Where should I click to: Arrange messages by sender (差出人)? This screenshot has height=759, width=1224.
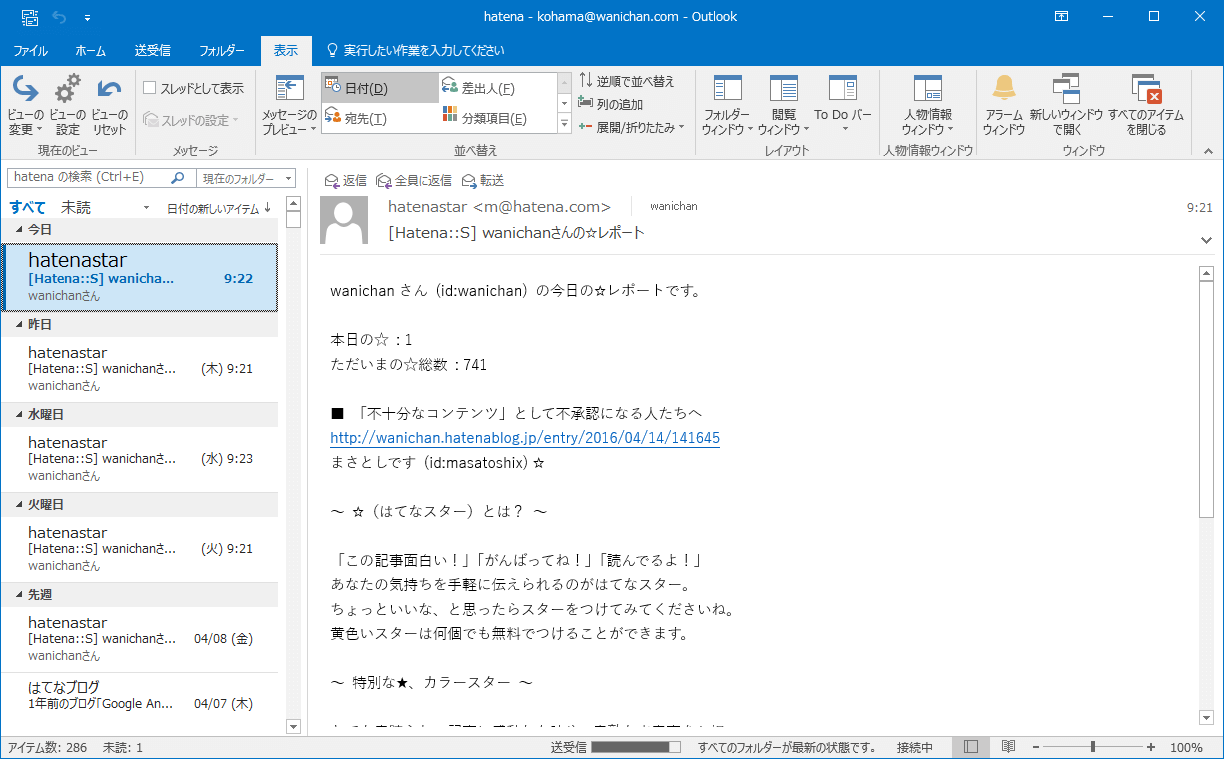point(496,88)
